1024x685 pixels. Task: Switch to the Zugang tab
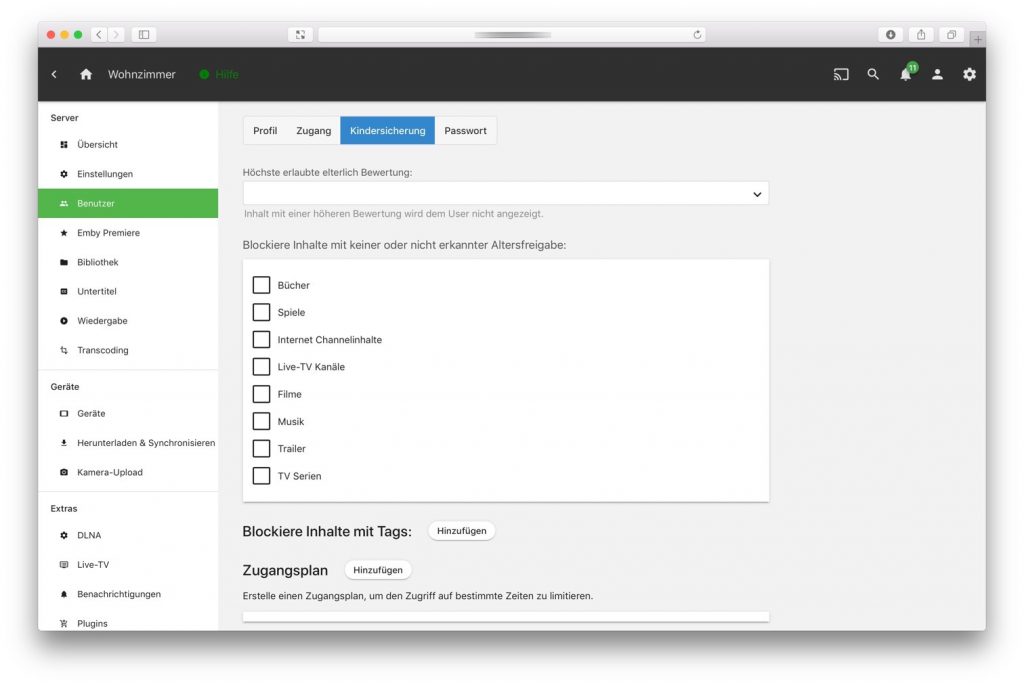[313, 131]
